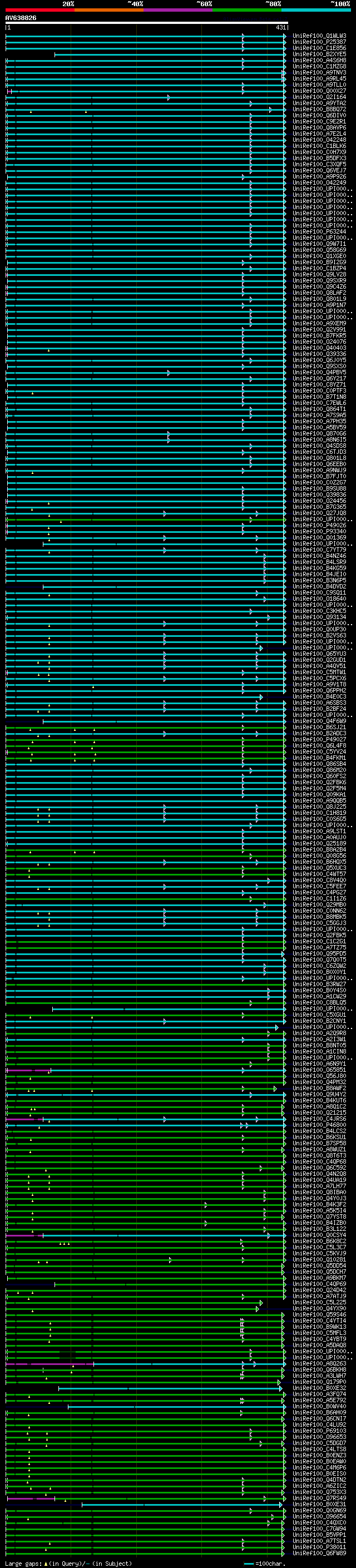Screen dimensions: 356x1568
Task: Click the ~100% legend label
Action: click(x=341, y=4)
